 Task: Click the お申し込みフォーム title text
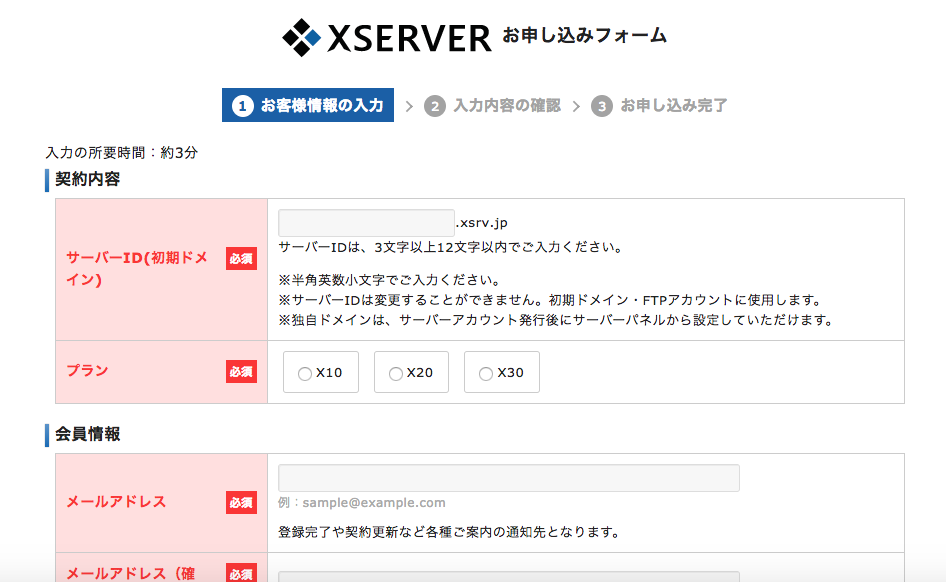click(585, 36)
